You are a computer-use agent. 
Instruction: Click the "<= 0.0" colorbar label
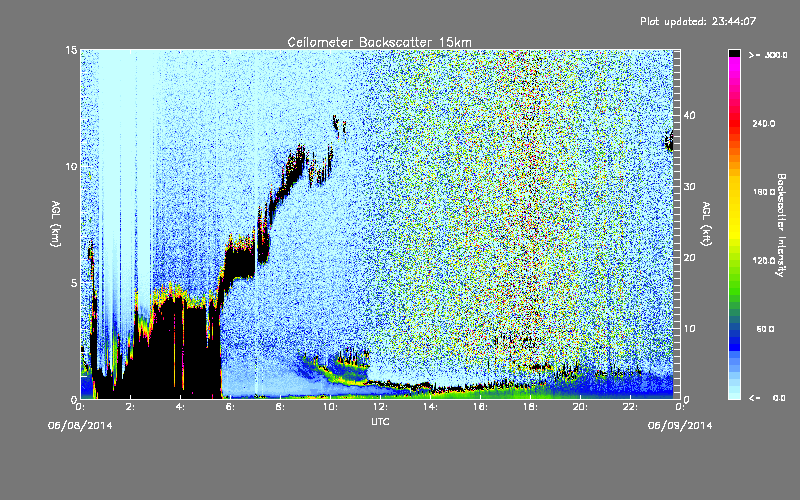click(x=768, y=398)
